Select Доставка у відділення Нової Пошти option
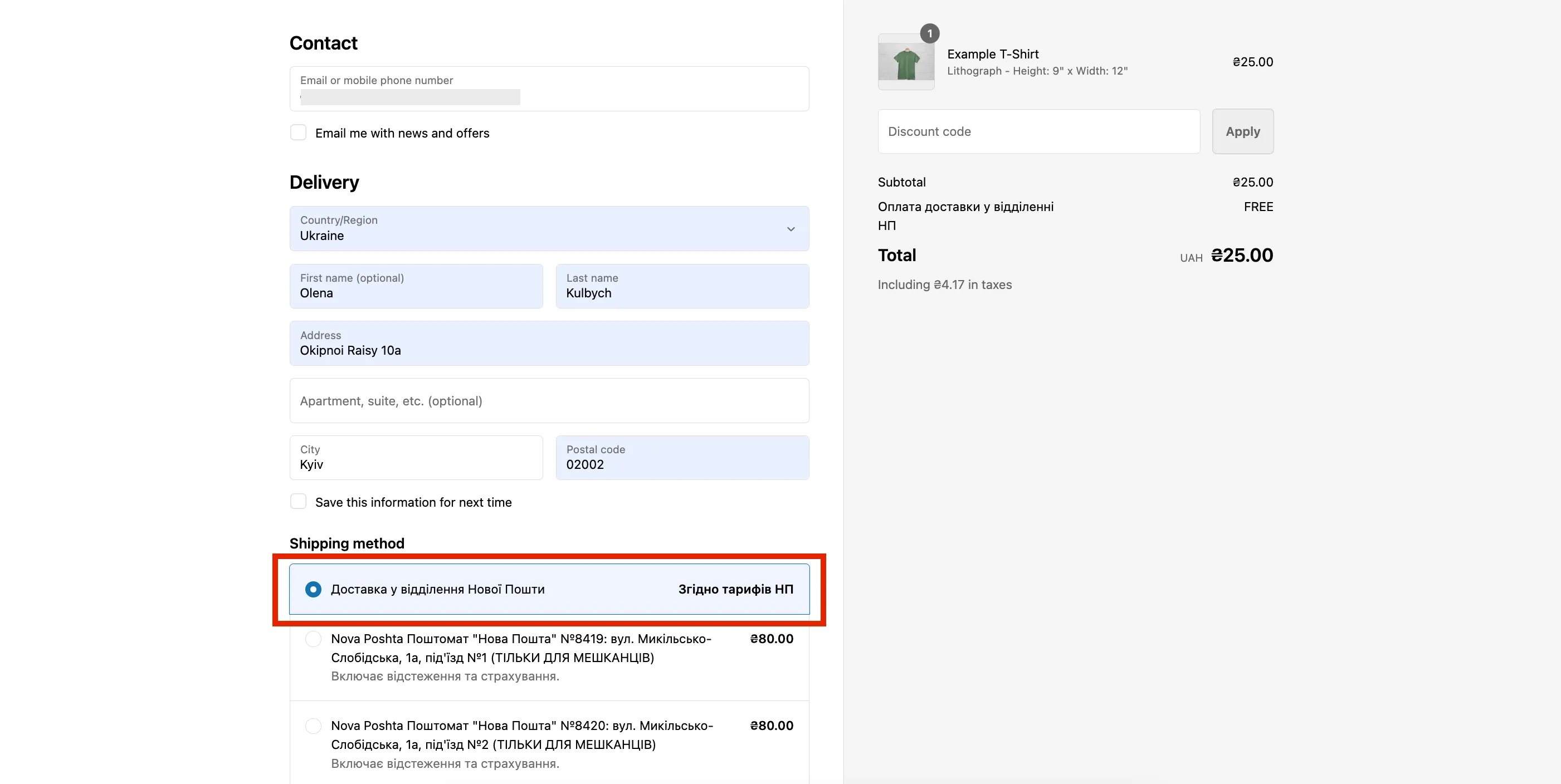 [x=313, y=589]
